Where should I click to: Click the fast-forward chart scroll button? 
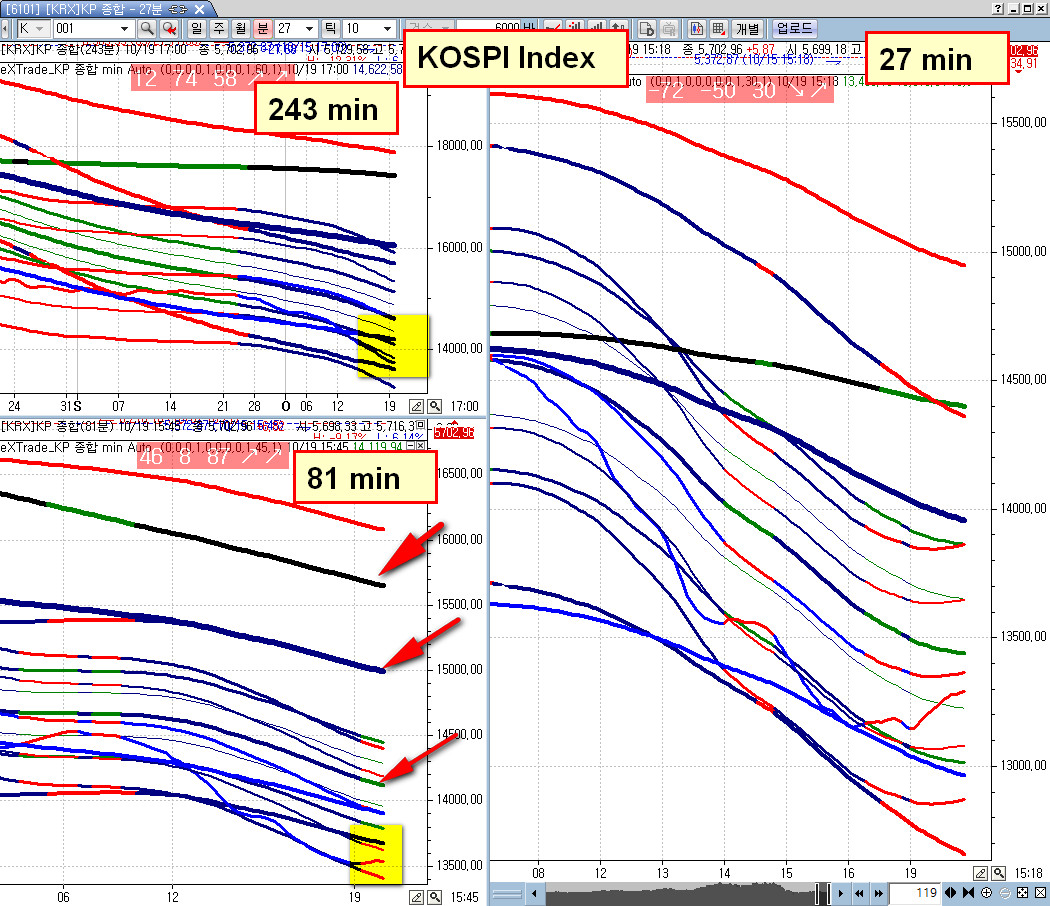pyautogui.click(x=878, y=893)
